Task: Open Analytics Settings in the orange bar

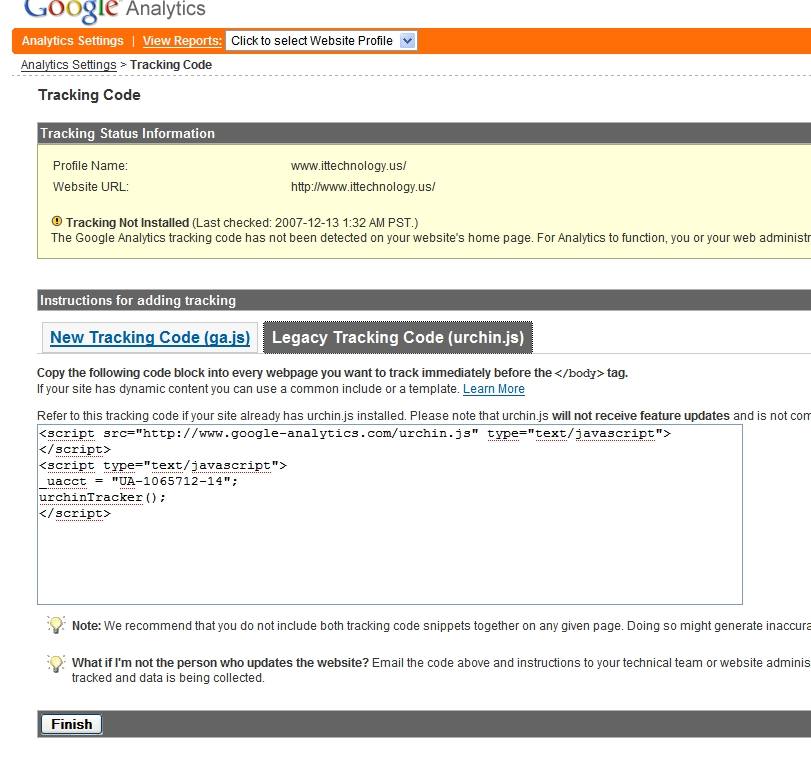Action: pos(72,41)
